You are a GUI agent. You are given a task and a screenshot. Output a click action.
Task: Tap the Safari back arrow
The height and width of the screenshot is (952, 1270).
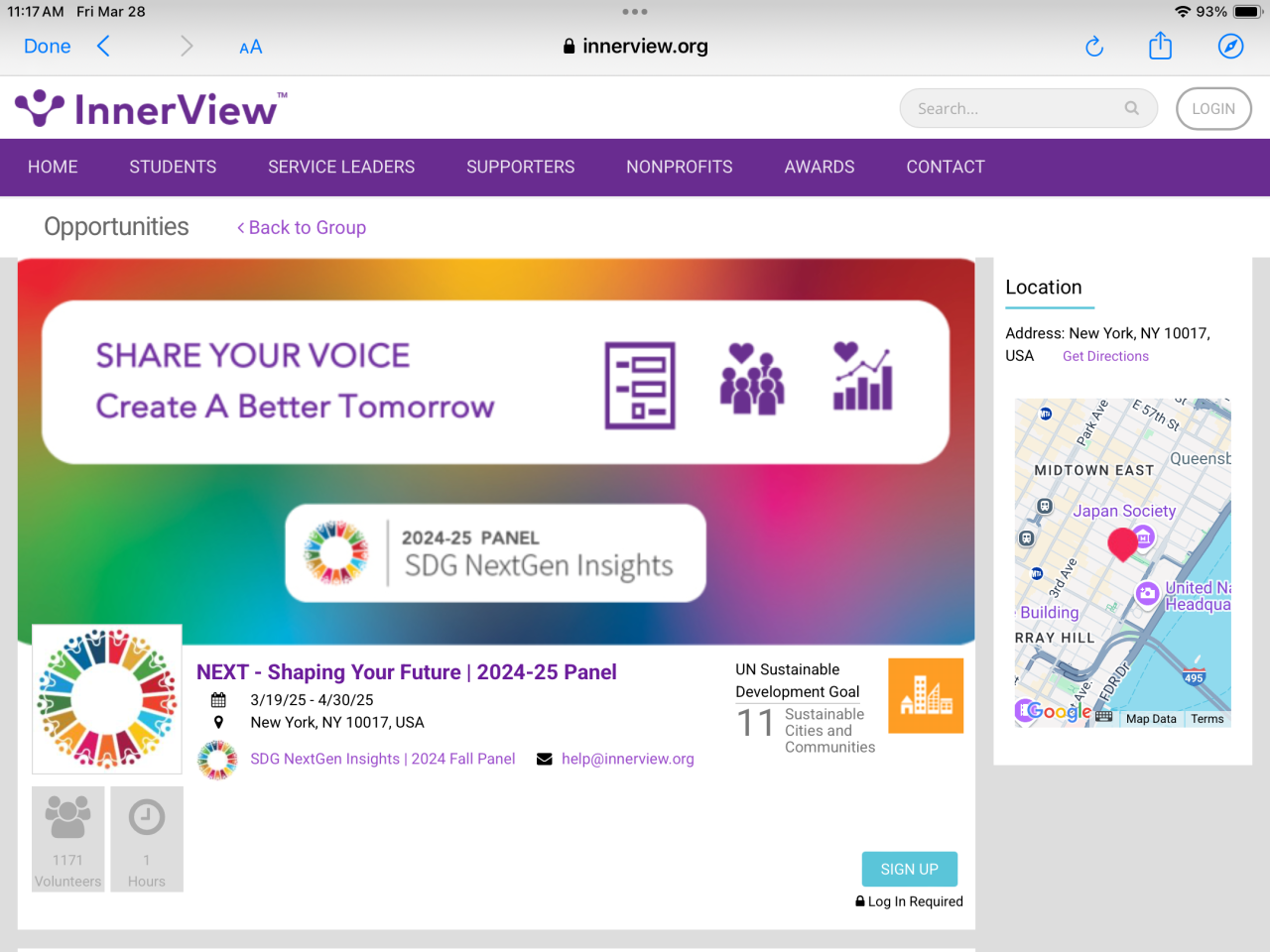103,47
